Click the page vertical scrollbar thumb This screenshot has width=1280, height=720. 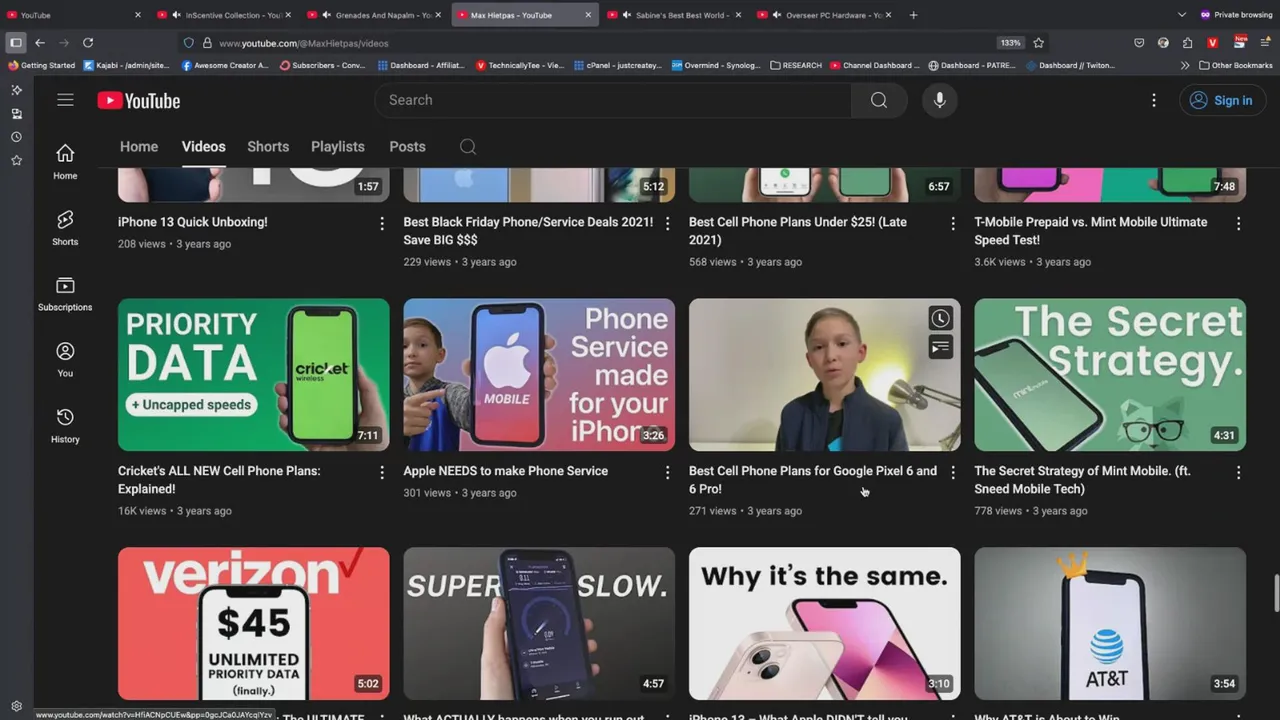(x=1275, y=592)
